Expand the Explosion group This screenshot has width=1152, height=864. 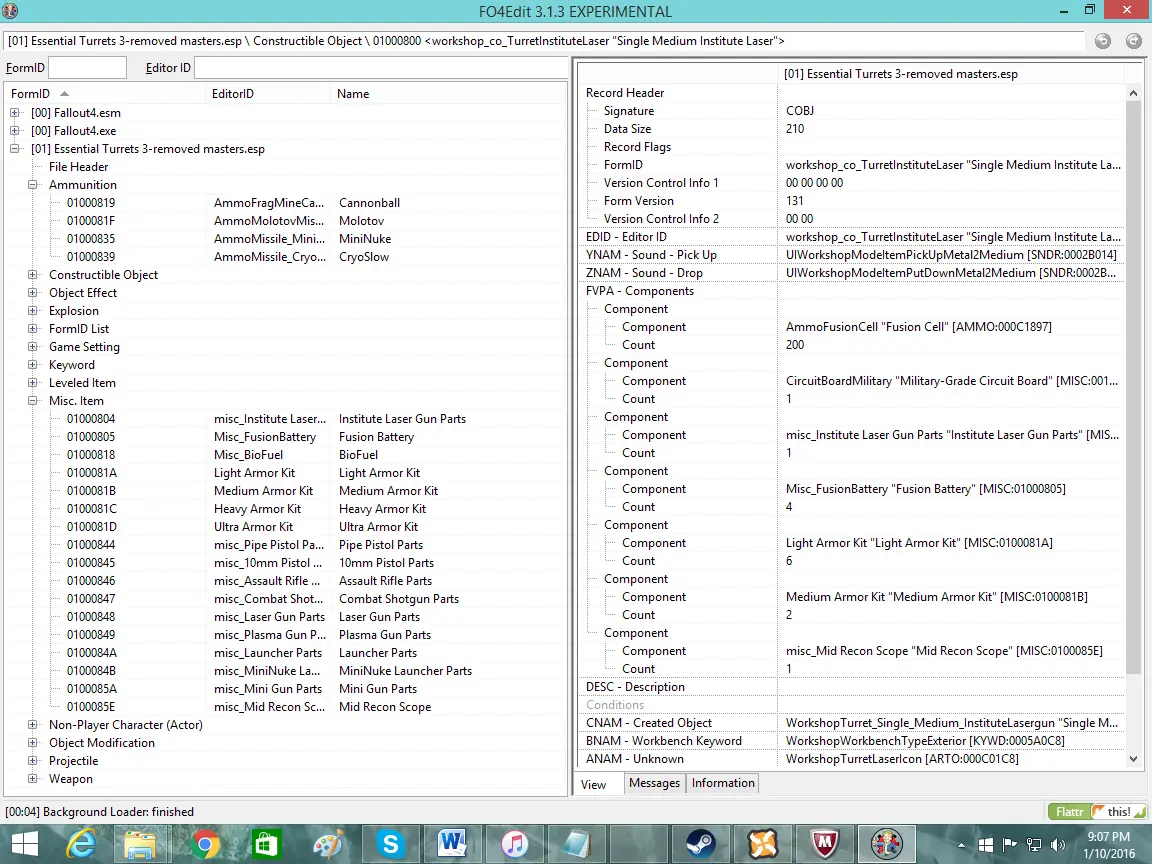[x=32, y=310]
